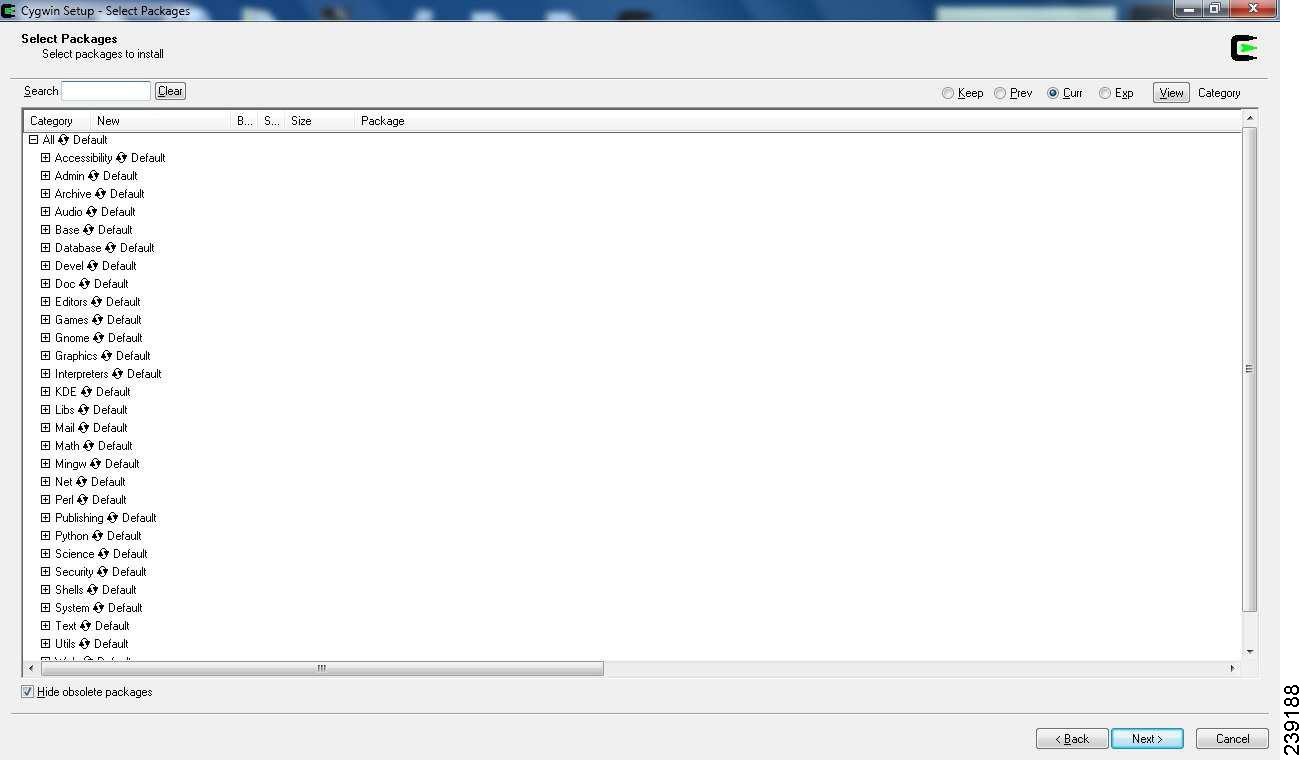
Task: Expand the Science category
Action: pos(45,554)
